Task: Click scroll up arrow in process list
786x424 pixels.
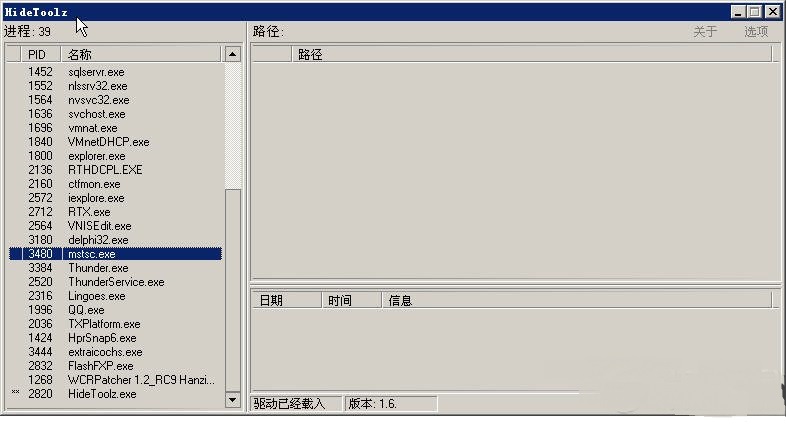Action: 233,54
